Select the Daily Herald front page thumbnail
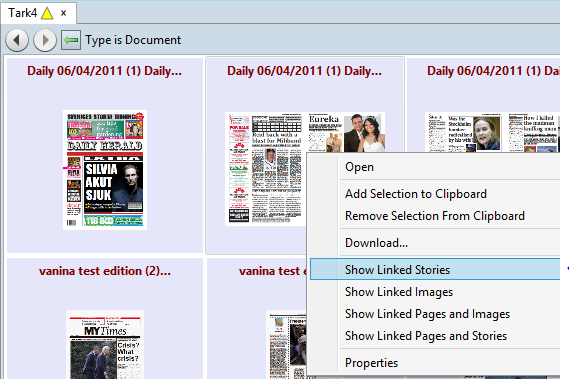This screenshot has width=569, height=379. pyautogui.click(x=105, y=170)
